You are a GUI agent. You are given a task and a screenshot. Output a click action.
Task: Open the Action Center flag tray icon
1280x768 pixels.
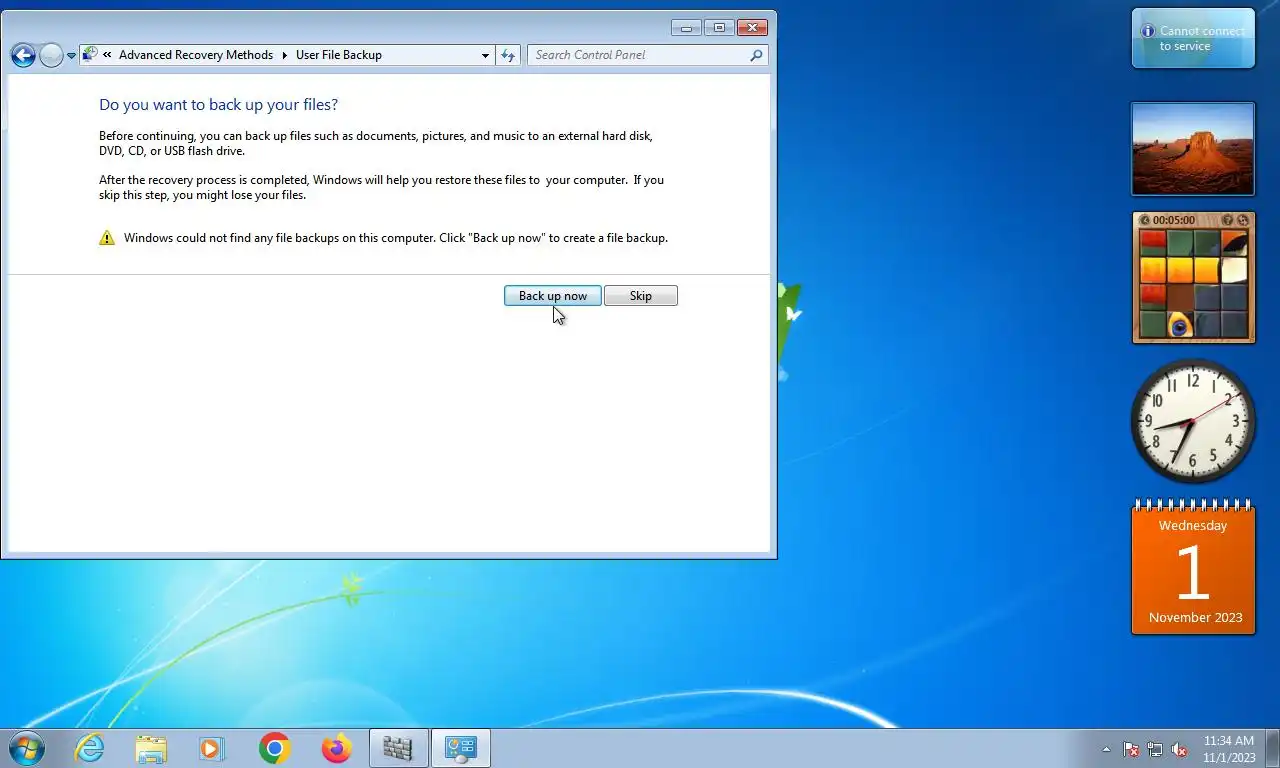pos(1131,749)
